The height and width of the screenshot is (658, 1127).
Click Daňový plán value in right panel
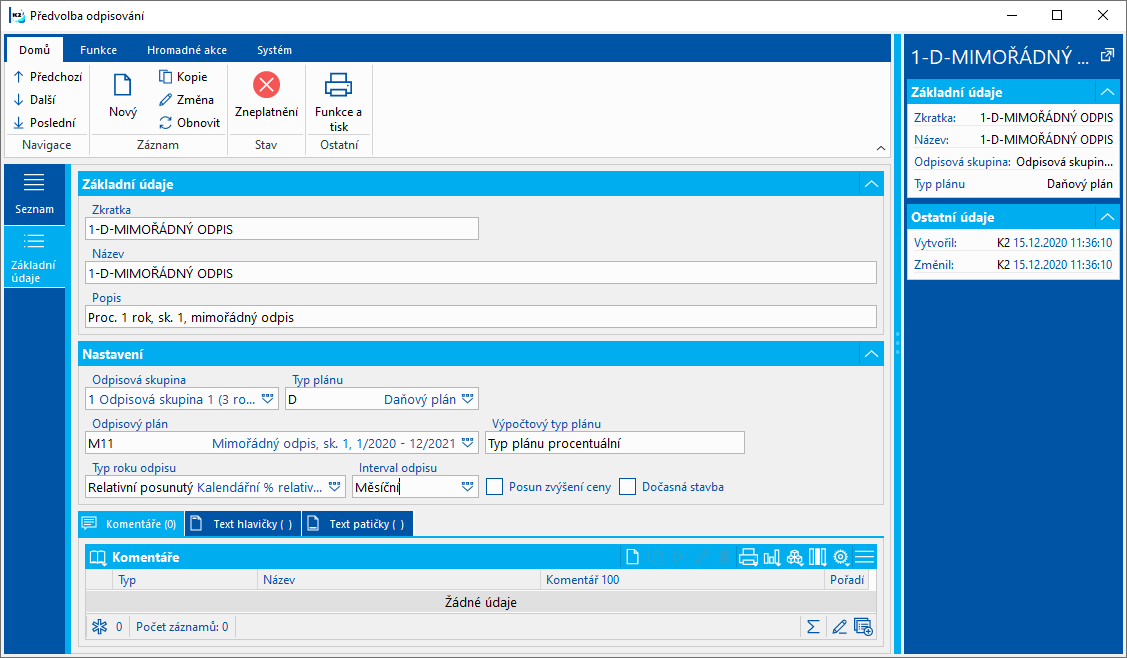(x=1080, y=183)
